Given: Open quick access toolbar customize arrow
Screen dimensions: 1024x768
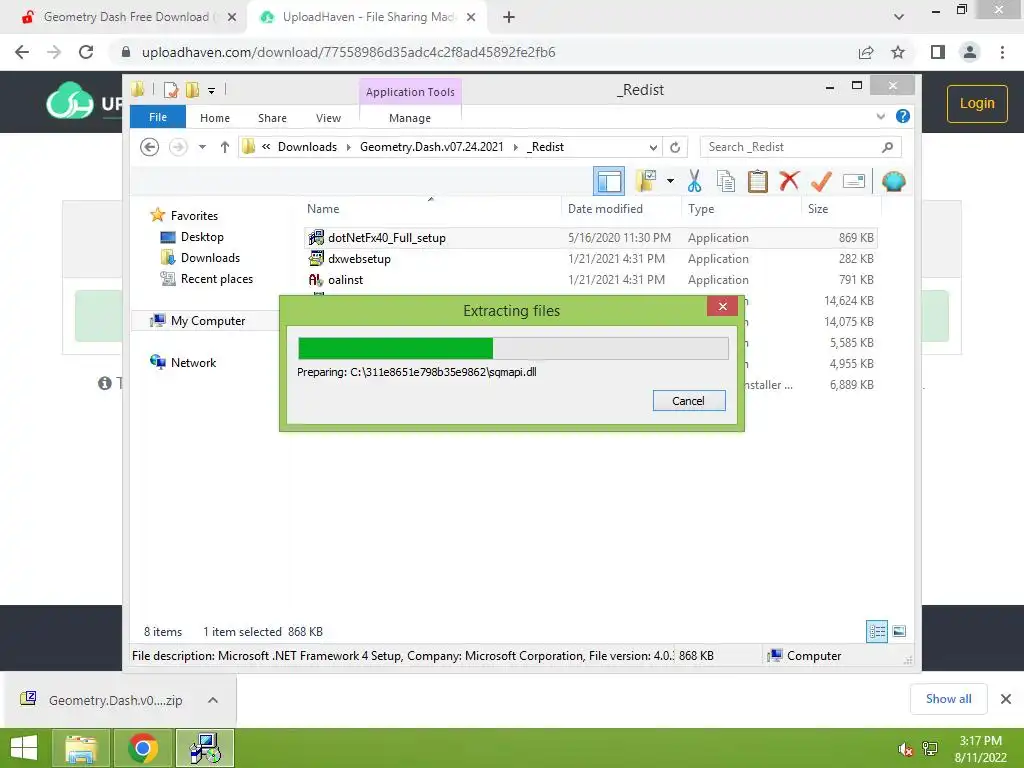Looking at the screenshot, I should tap(212, 91).
